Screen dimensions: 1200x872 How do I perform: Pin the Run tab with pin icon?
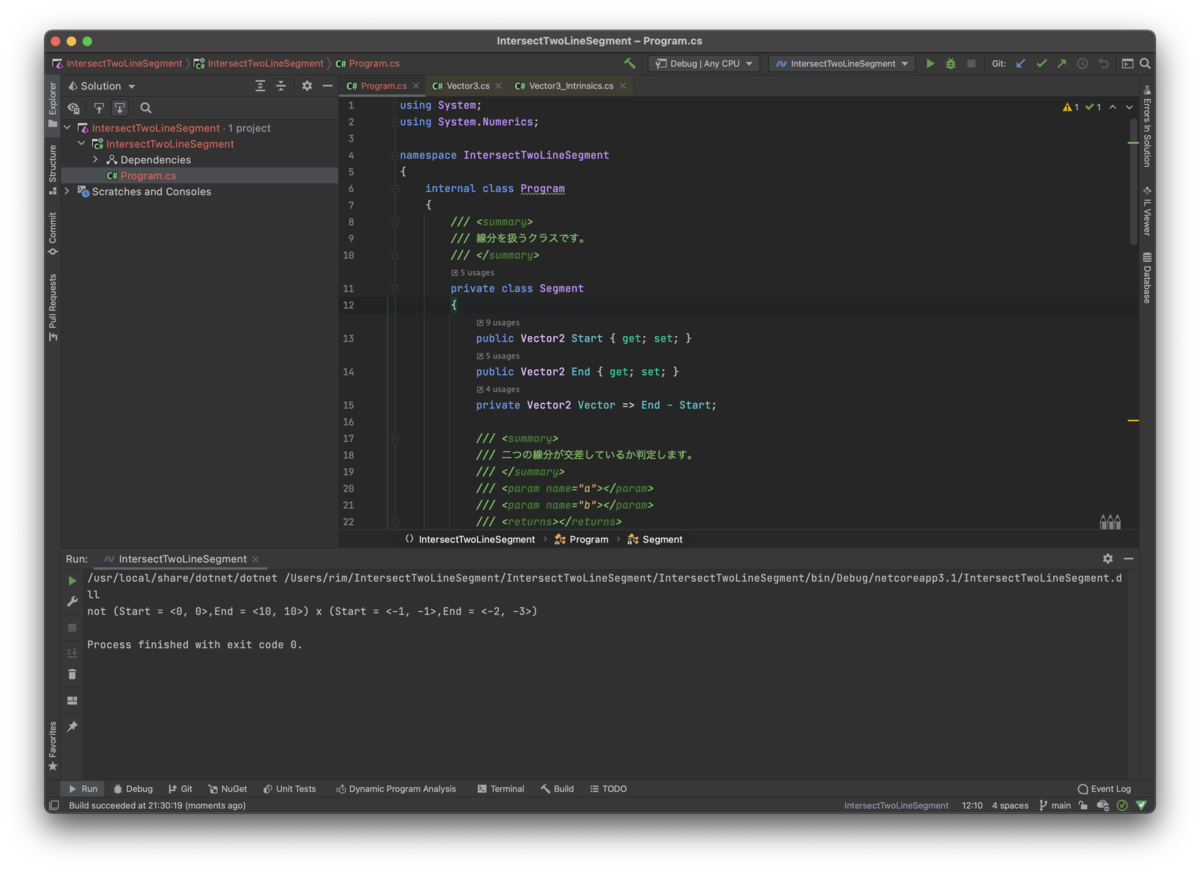(x=72, y=727)
